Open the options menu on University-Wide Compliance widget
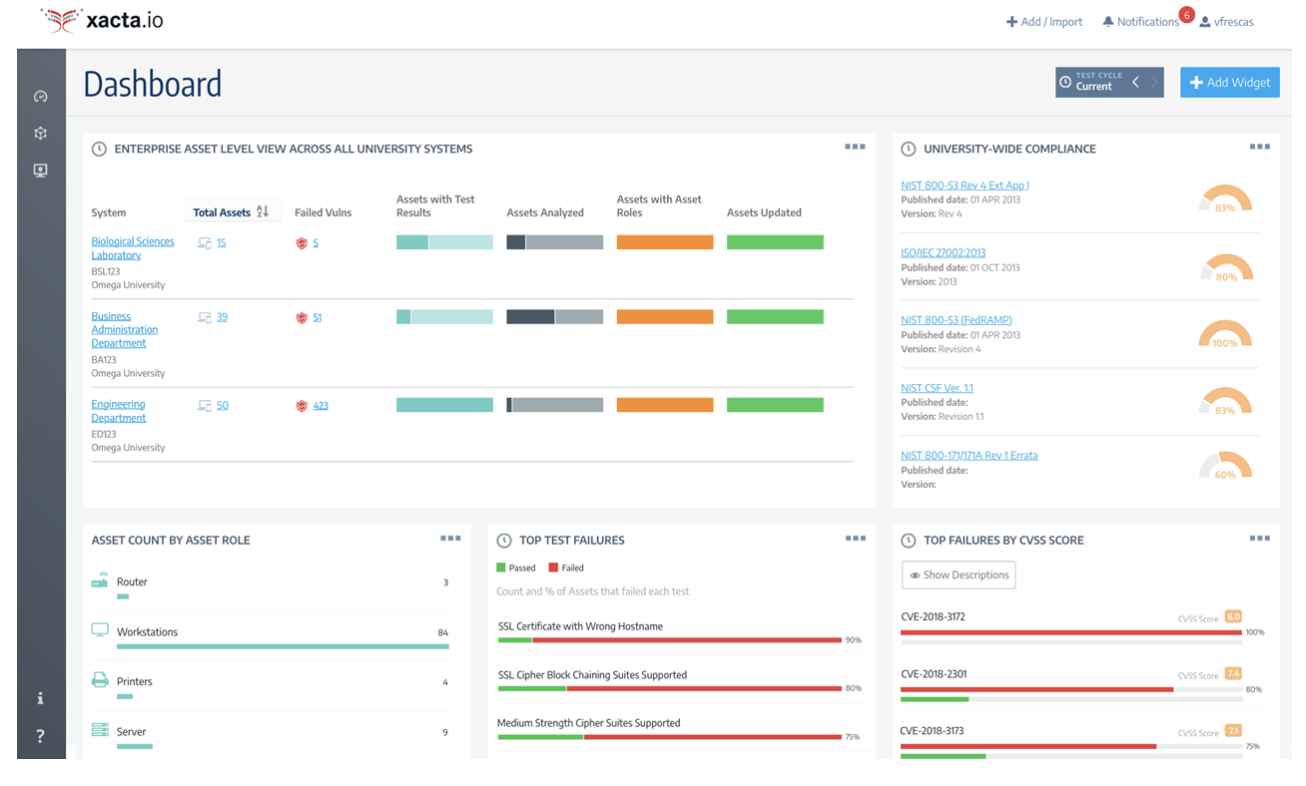 tap(1259, 146)
